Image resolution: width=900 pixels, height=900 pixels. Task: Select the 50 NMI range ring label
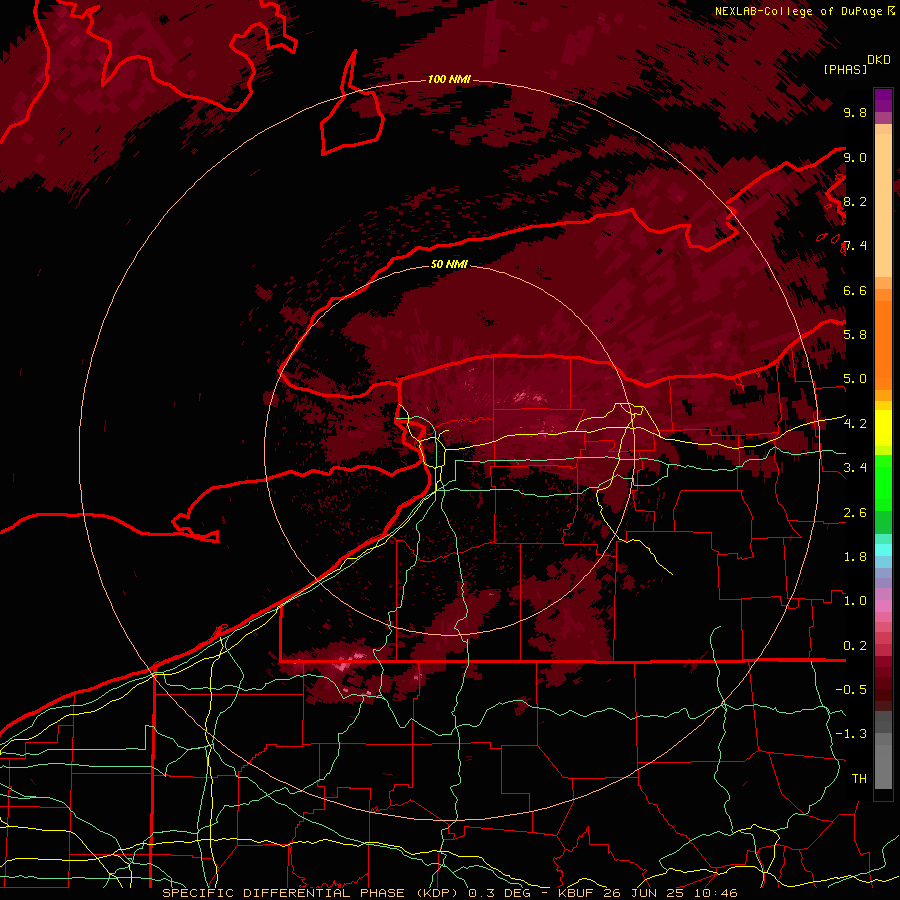(449, 264)
